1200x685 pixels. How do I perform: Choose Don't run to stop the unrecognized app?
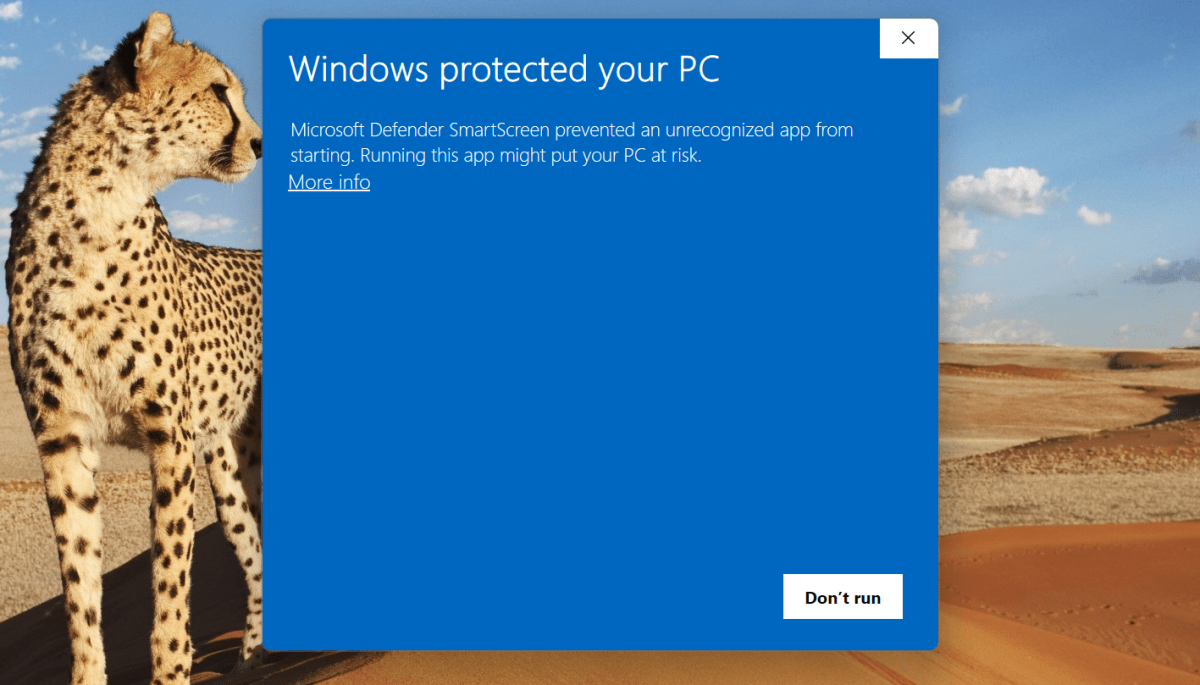click(x=842, y=596)
